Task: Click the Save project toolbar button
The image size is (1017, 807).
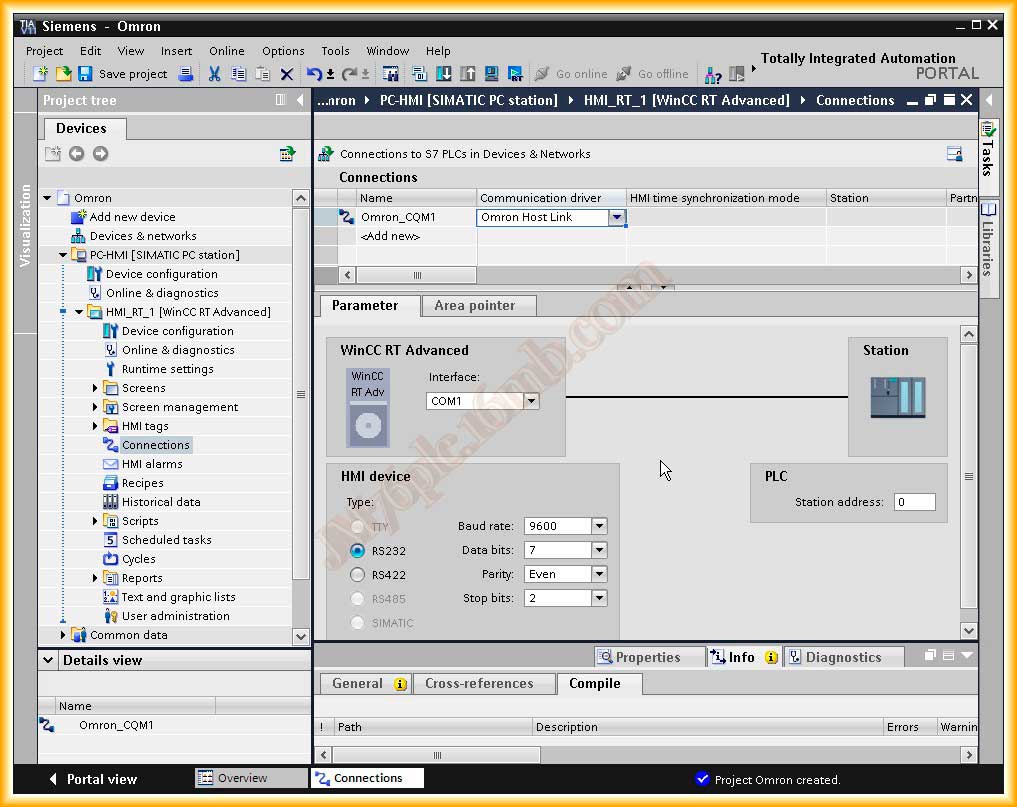Action: (x=122, y=74)
